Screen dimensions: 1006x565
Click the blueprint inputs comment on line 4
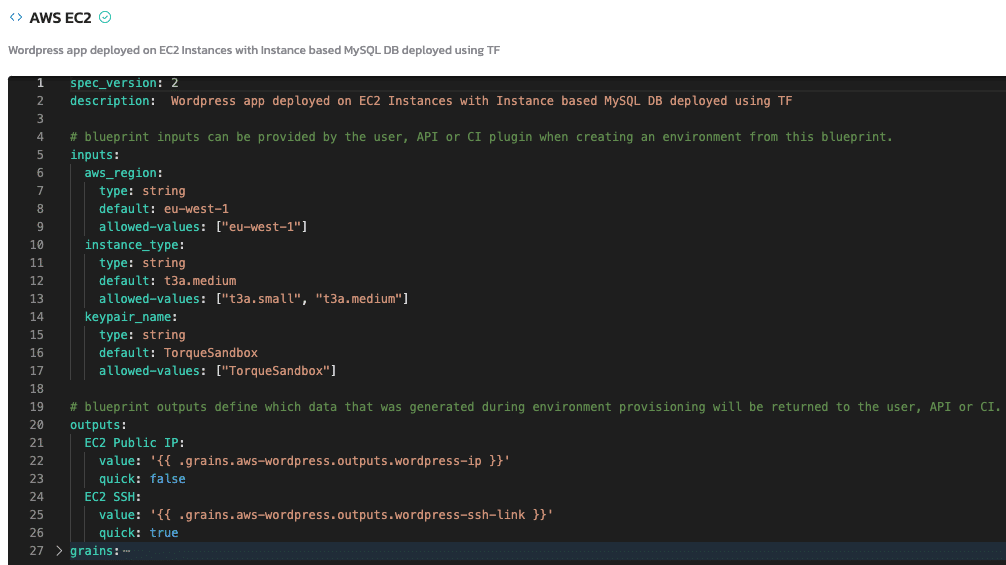tap(481, 137)
